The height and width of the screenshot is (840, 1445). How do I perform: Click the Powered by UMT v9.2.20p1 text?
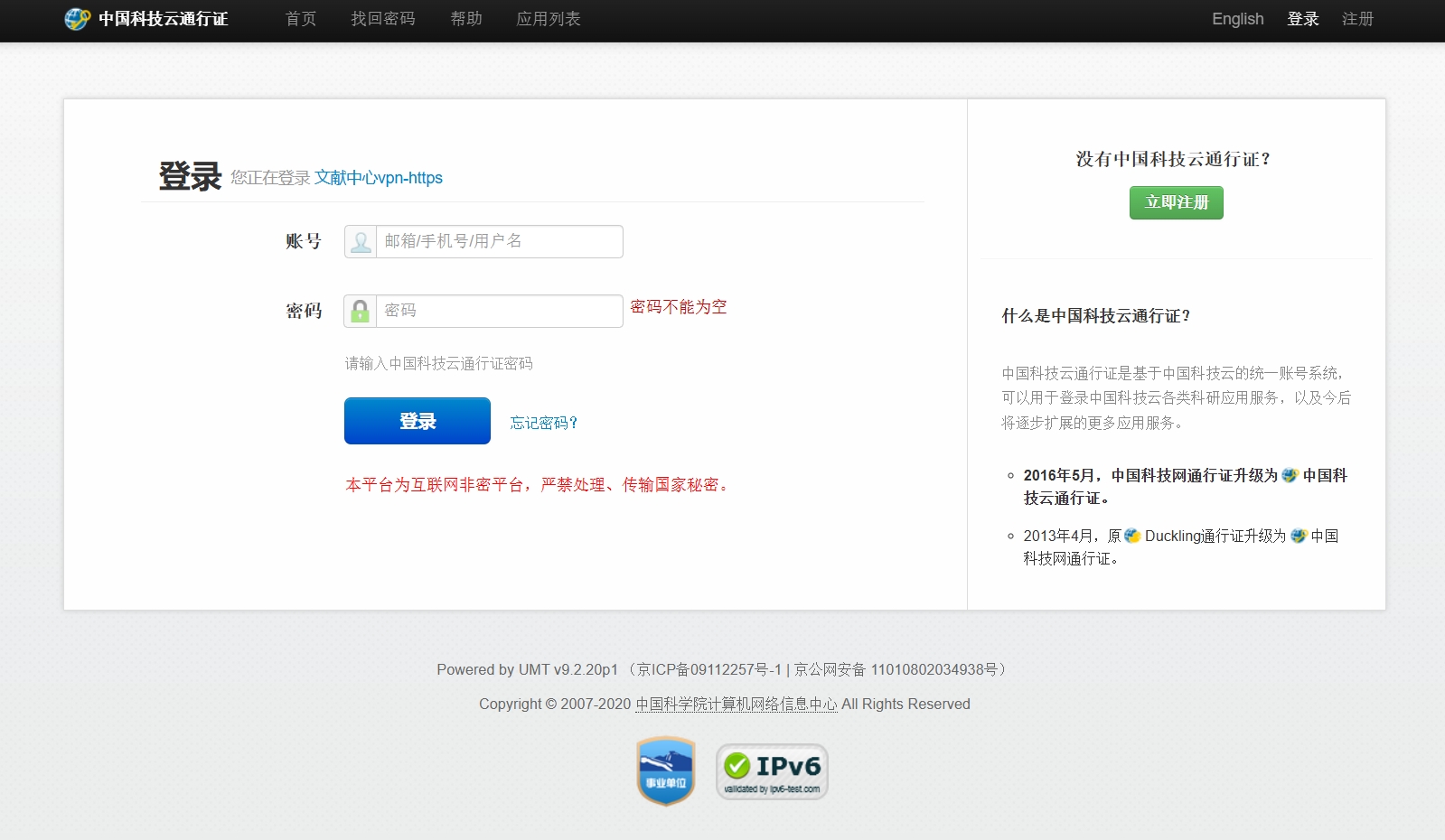(x=528, y=669)
